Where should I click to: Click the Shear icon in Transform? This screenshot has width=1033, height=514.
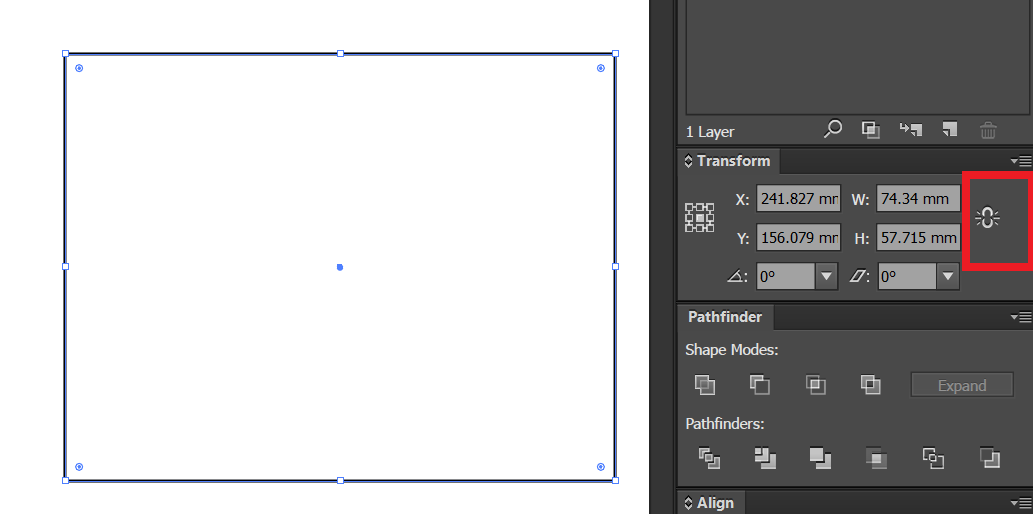point(860,277)
